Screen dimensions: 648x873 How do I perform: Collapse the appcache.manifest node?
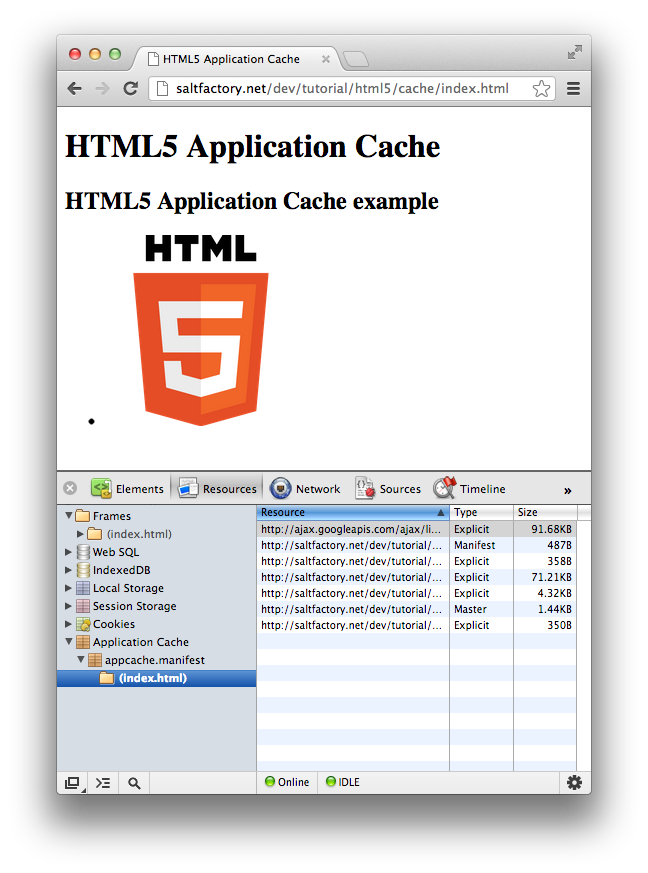(x=81, y=659)
